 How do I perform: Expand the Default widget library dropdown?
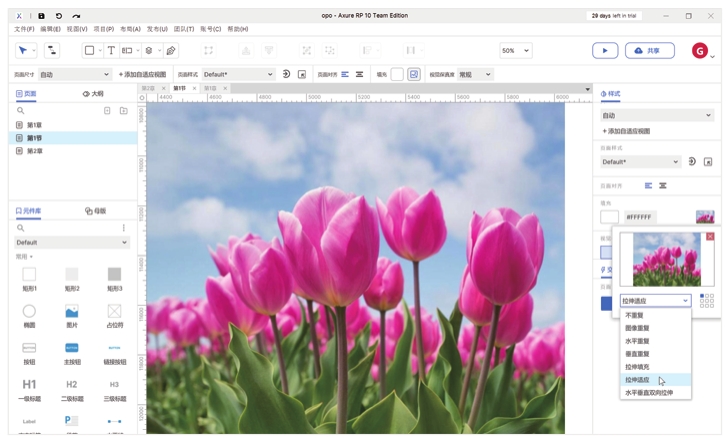coord(72,242)
